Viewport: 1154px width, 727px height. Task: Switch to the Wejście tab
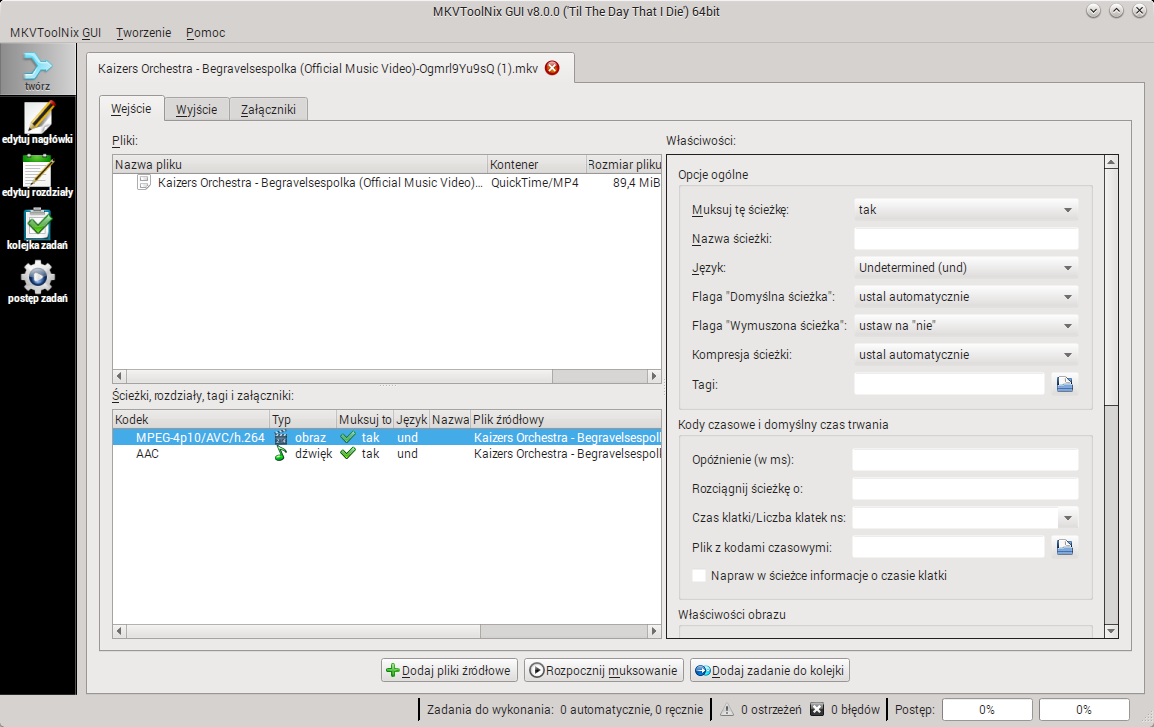coord(131,109)
